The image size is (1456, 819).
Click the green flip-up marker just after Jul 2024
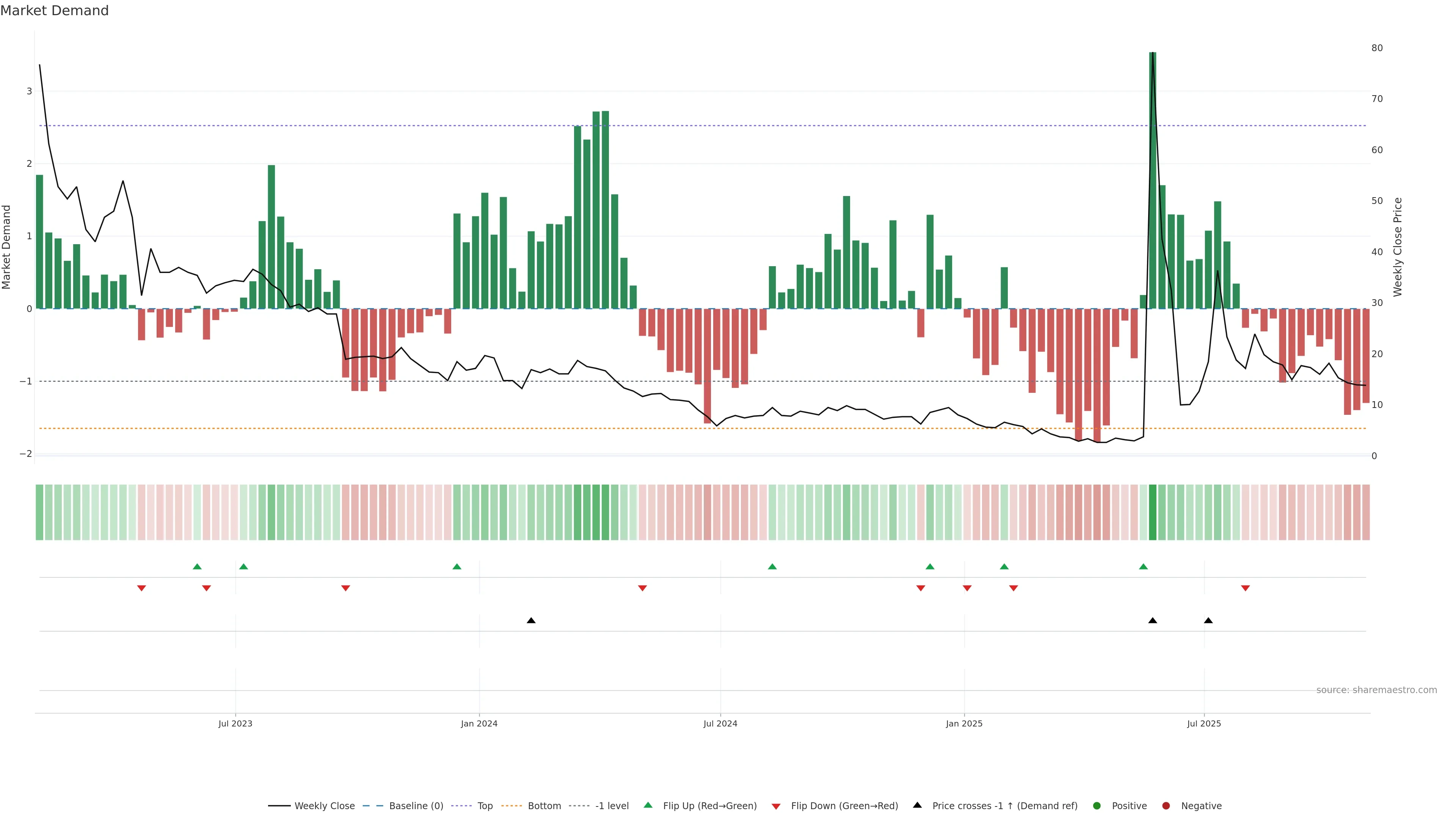pyautogui.click(x=772, y=566)
